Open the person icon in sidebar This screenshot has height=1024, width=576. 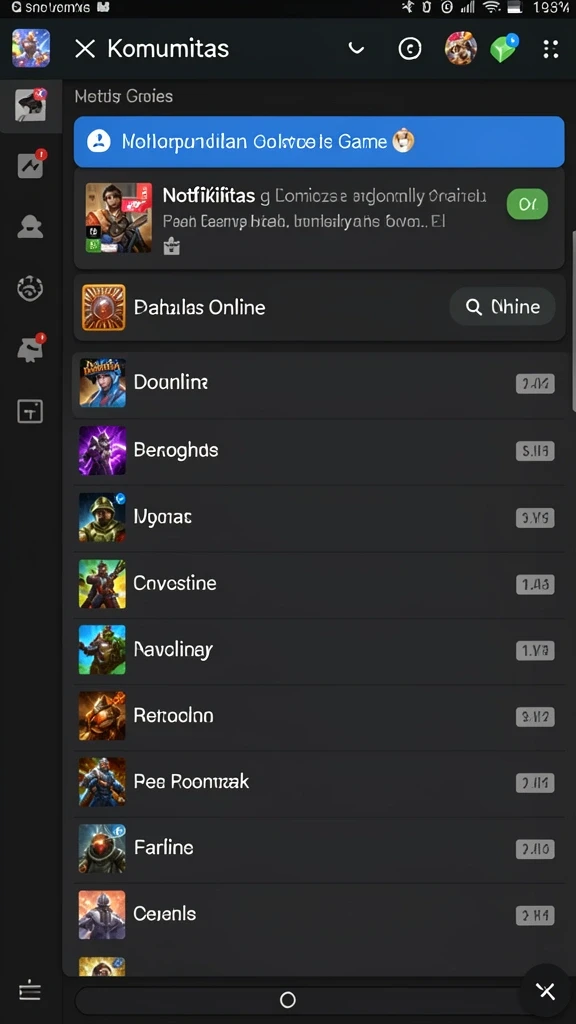[30, 227]
